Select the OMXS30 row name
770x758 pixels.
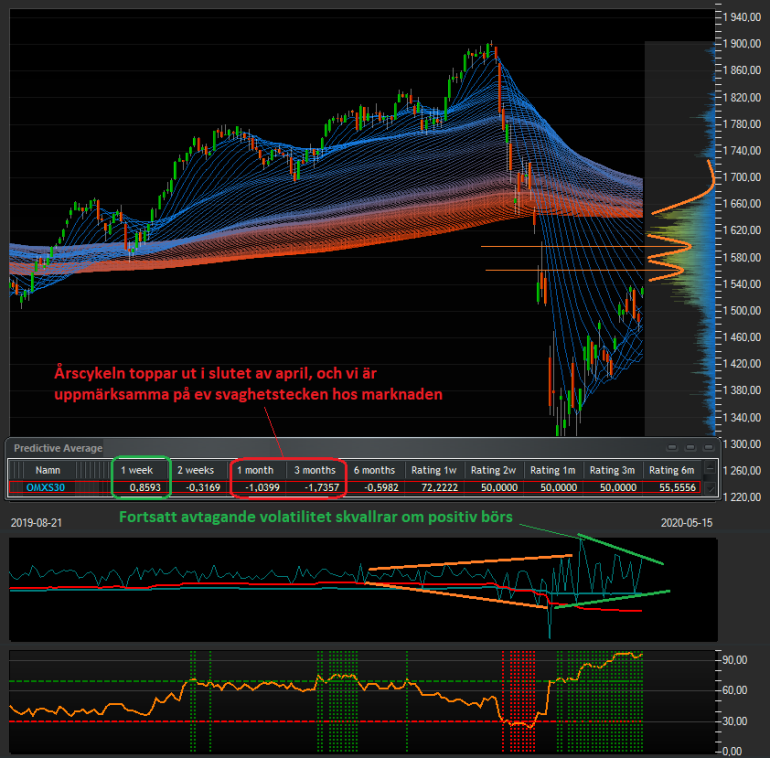[x=45, y=487]
